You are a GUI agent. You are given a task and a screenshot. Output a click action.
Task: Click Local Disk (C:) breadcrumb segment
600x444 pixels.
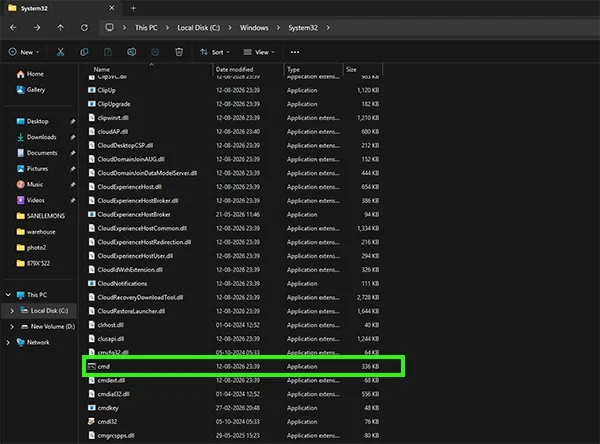(199, 28)
